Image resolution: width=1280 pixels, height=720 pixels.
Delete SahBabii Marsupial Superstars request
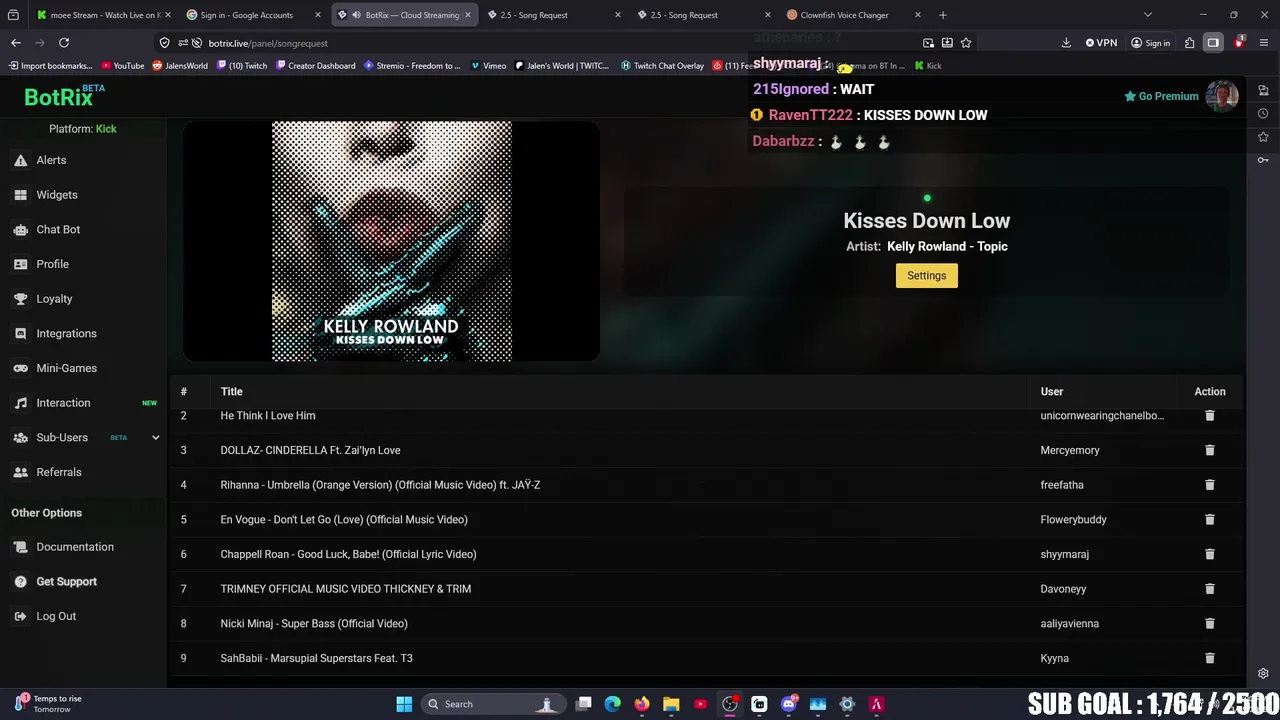click(x=1209, y=658)
